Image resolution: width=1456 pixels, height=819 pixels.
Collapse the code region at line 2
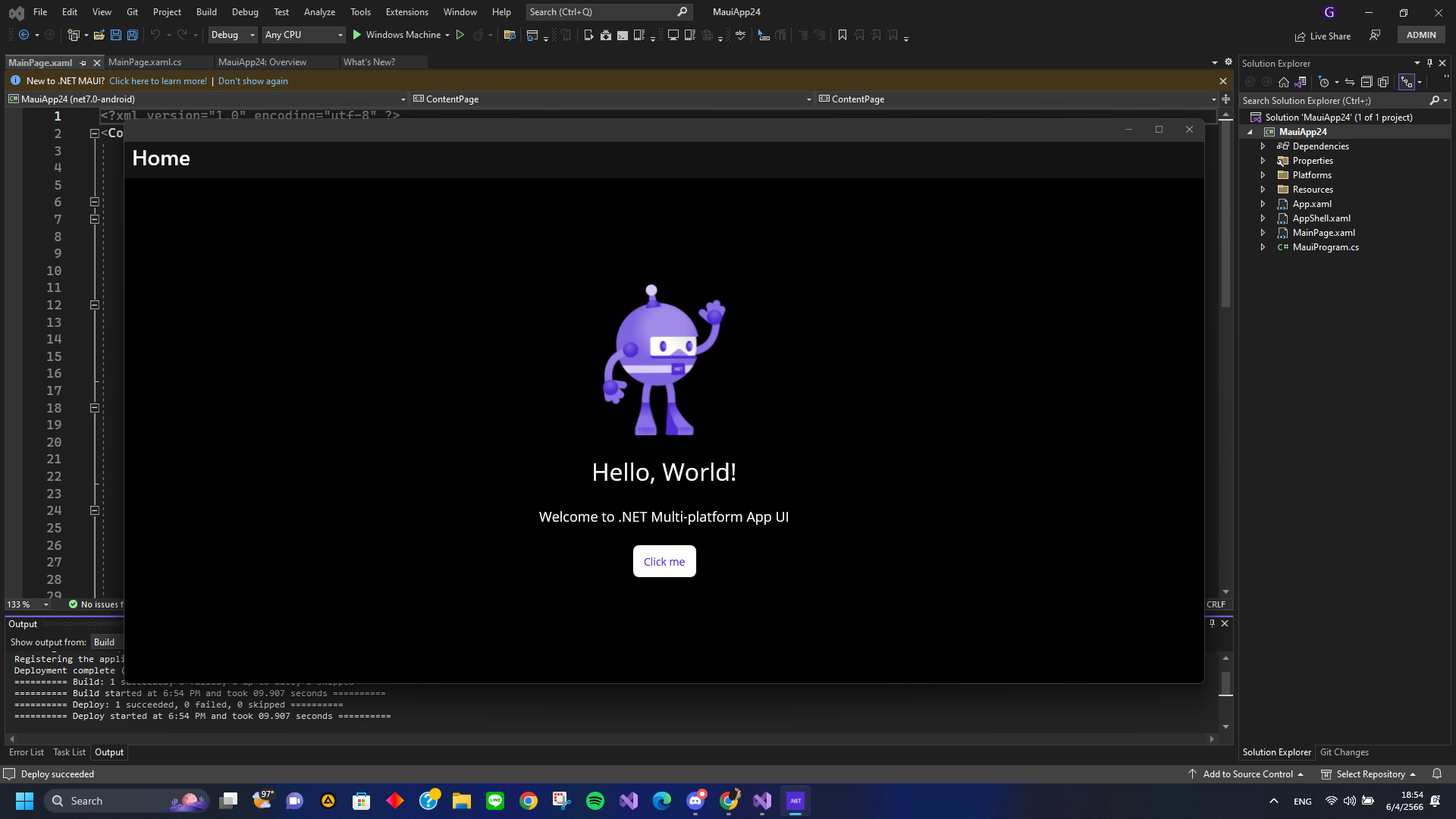pos(95,133)
